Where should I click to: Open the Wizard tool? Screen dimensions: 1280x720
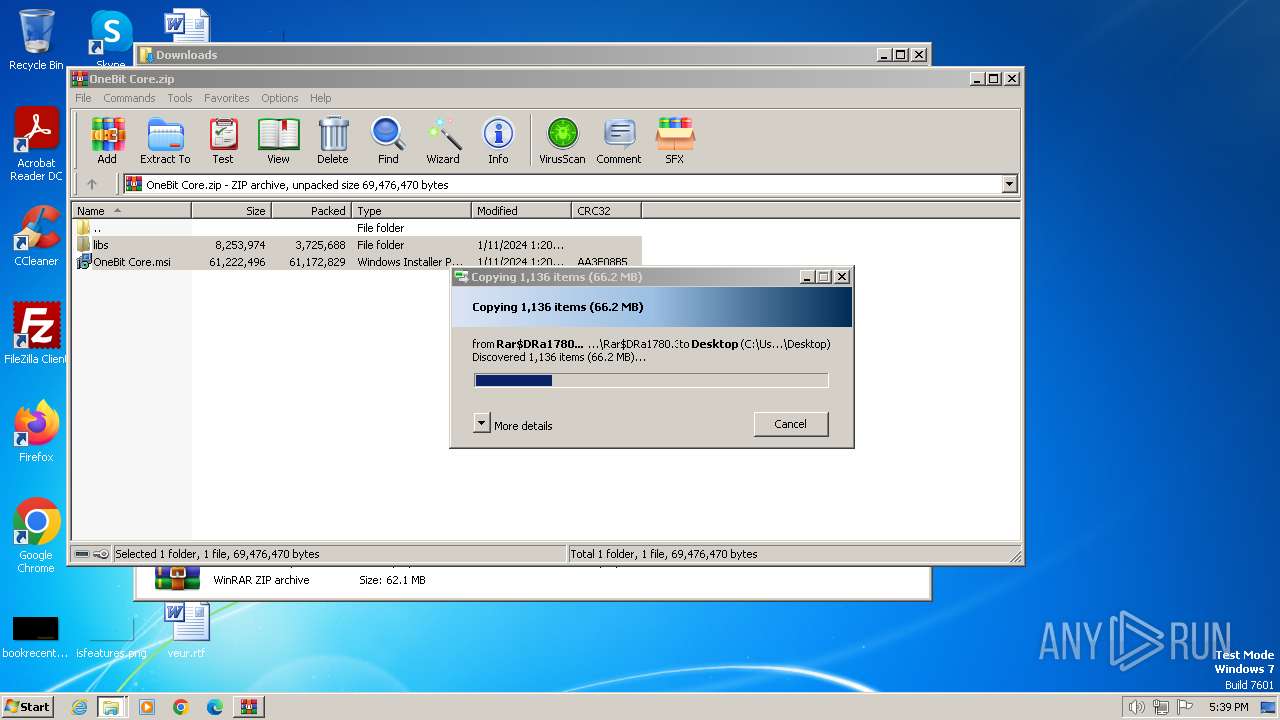[443, 141]
